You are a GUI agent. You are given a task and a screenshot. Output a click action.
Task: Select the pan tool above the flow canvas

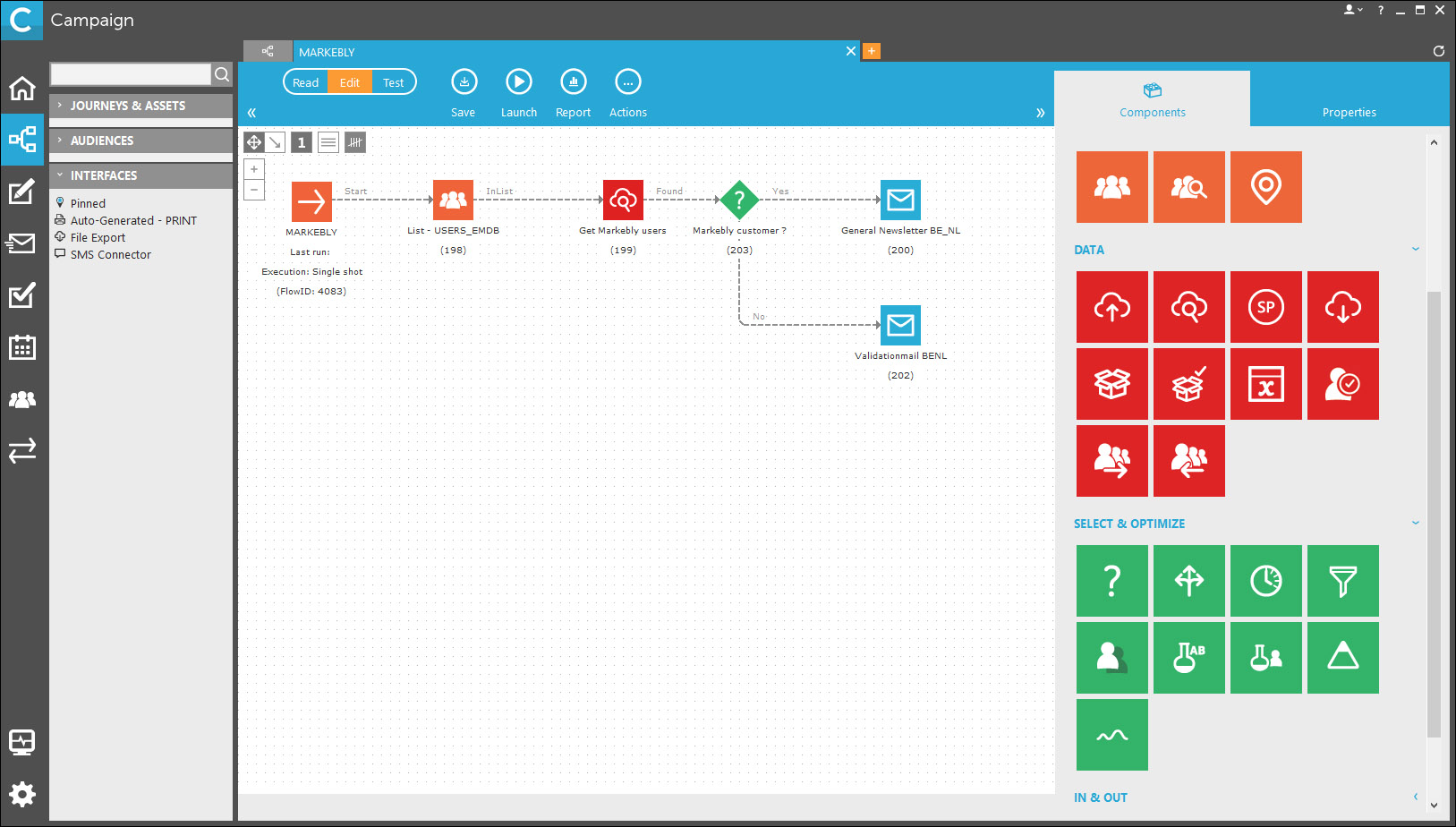[253, 141]
